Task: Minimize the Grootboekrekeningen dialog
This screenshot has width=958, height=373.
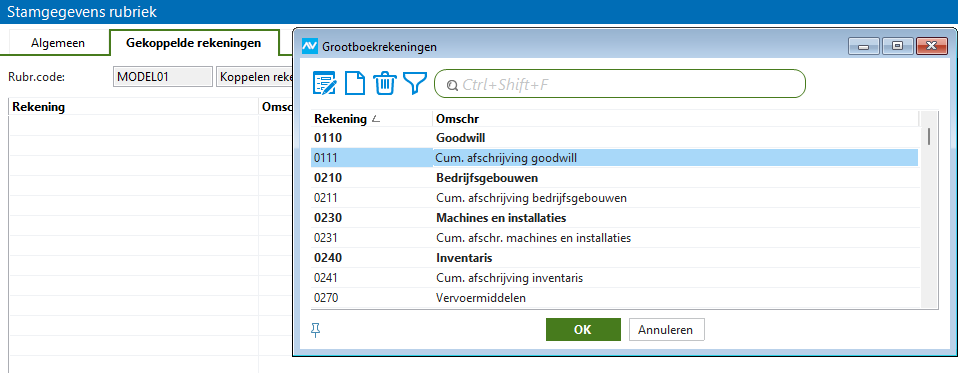Action: (x=863, y=46)
